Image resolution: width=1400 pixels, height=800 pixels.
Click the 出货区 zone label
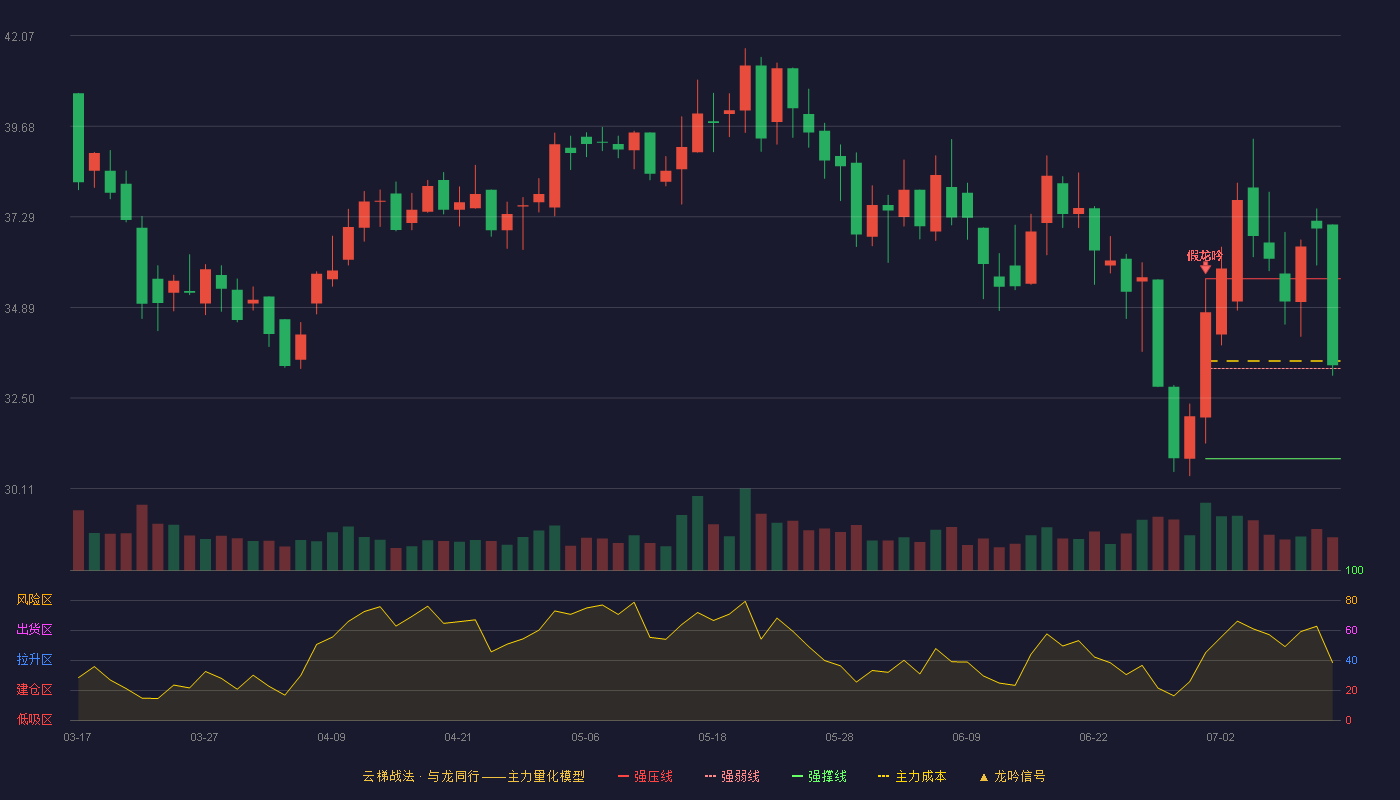tap(35, 630)
